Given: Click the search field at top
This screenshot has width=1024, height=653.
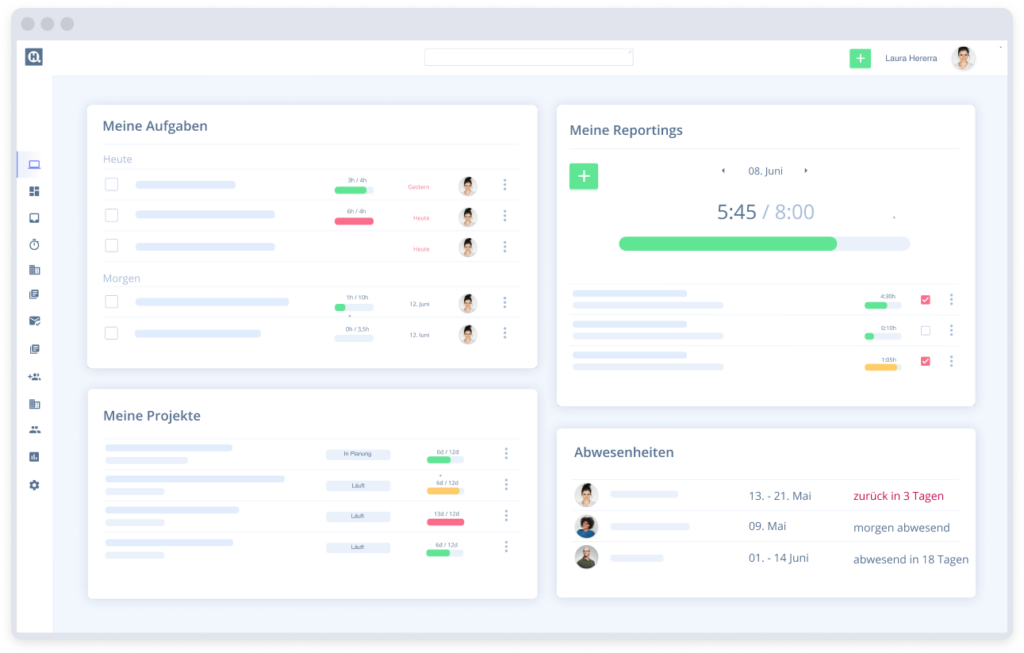Looking at the screenshot, I should [528, 57].
